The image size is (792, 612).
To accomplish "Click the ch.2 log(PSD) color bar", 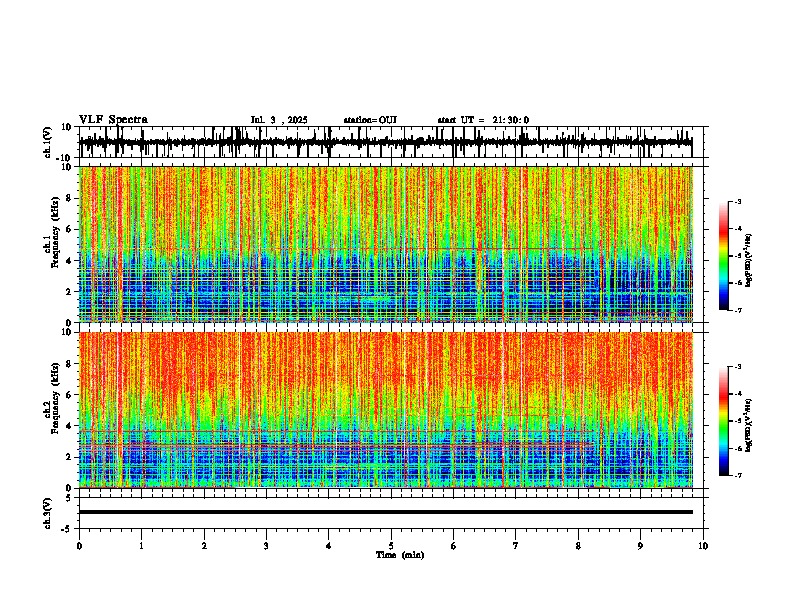I will [724, 421].
